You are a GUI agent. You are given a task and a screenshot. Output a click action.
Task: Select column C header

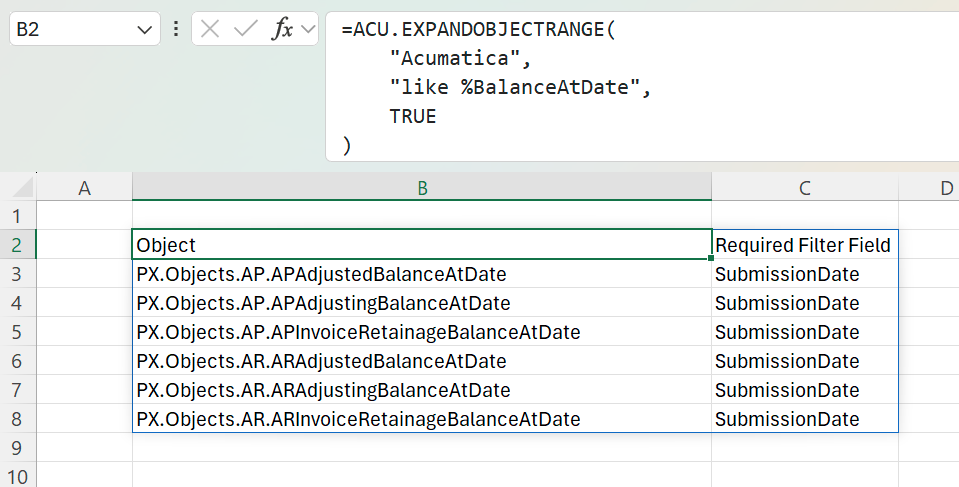[805, 187]
